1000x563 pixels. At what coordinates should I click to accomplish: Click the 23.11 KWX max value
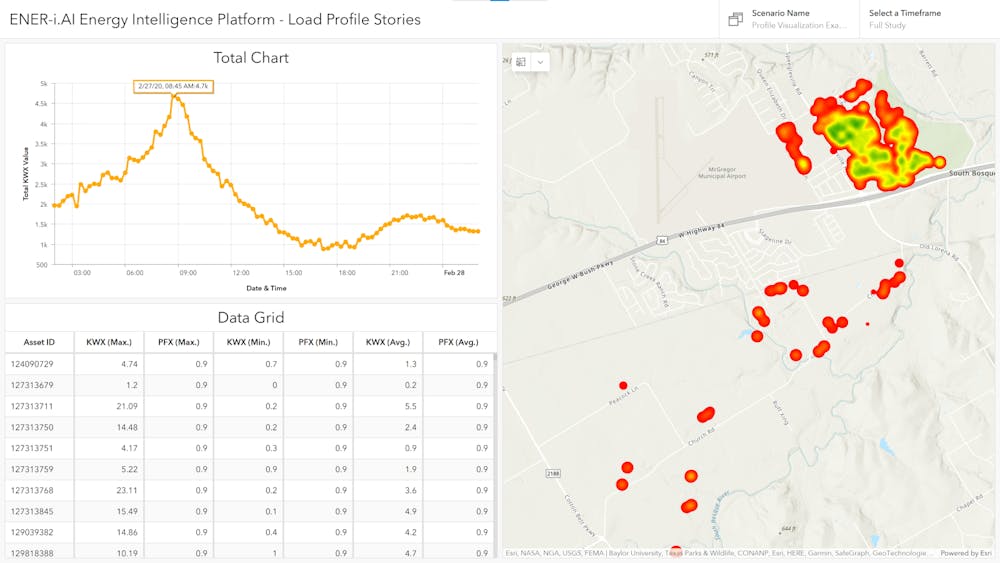tap(127, 490)
